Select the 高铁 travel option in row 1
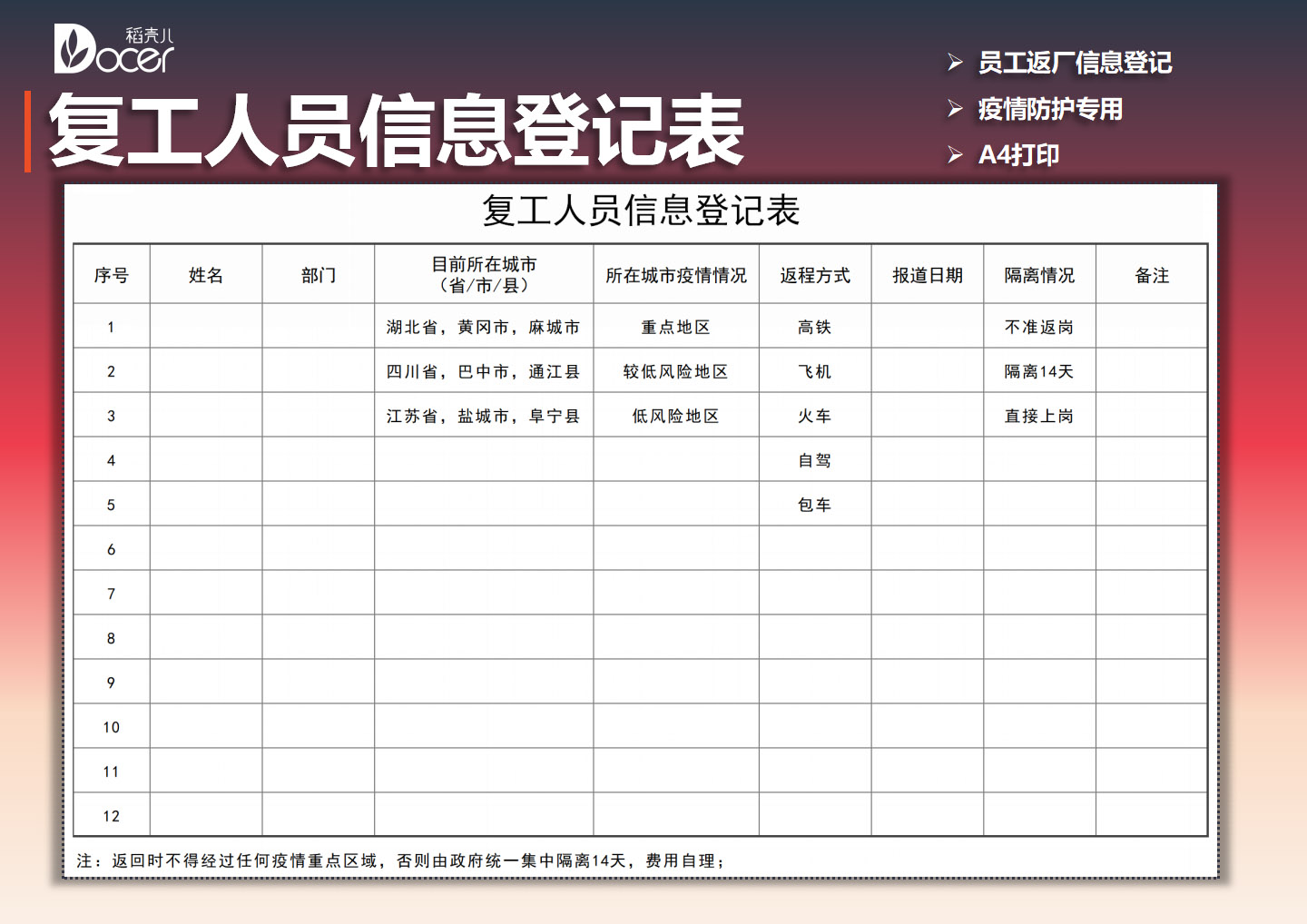1307x924 pixels. coord(812,327)
